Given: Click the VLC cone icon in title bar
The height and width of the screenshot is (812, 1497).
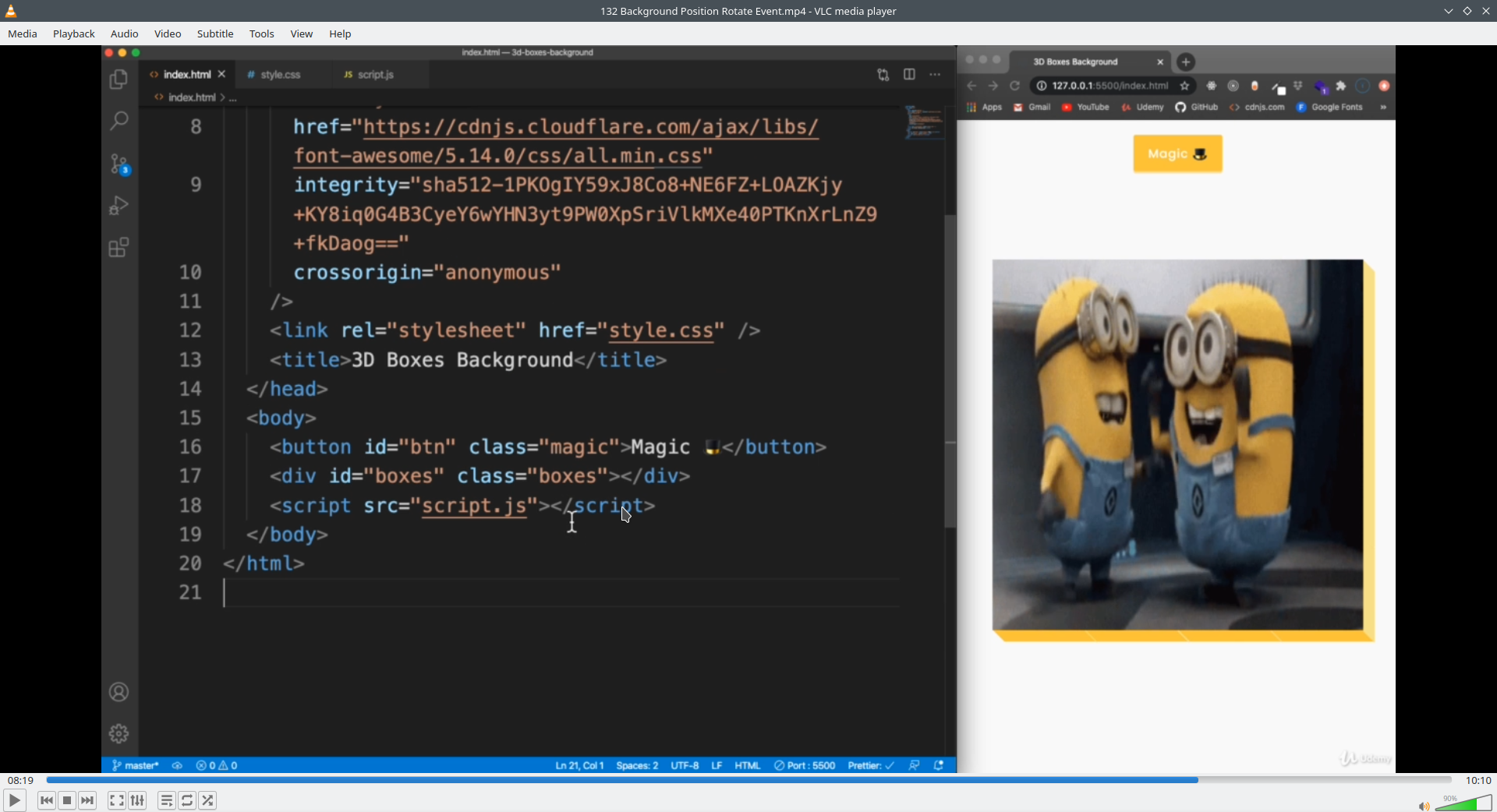Looking at the screenshot, I should point(11,11).
